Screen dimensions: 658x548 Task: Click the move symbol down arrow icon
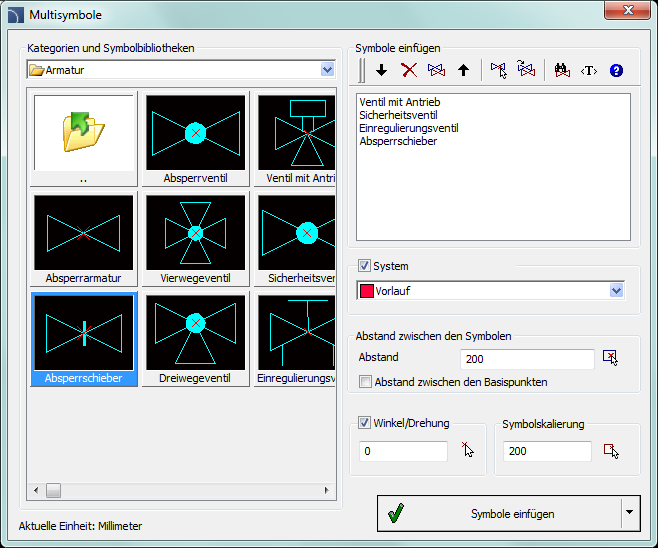[x=381, y=70]
